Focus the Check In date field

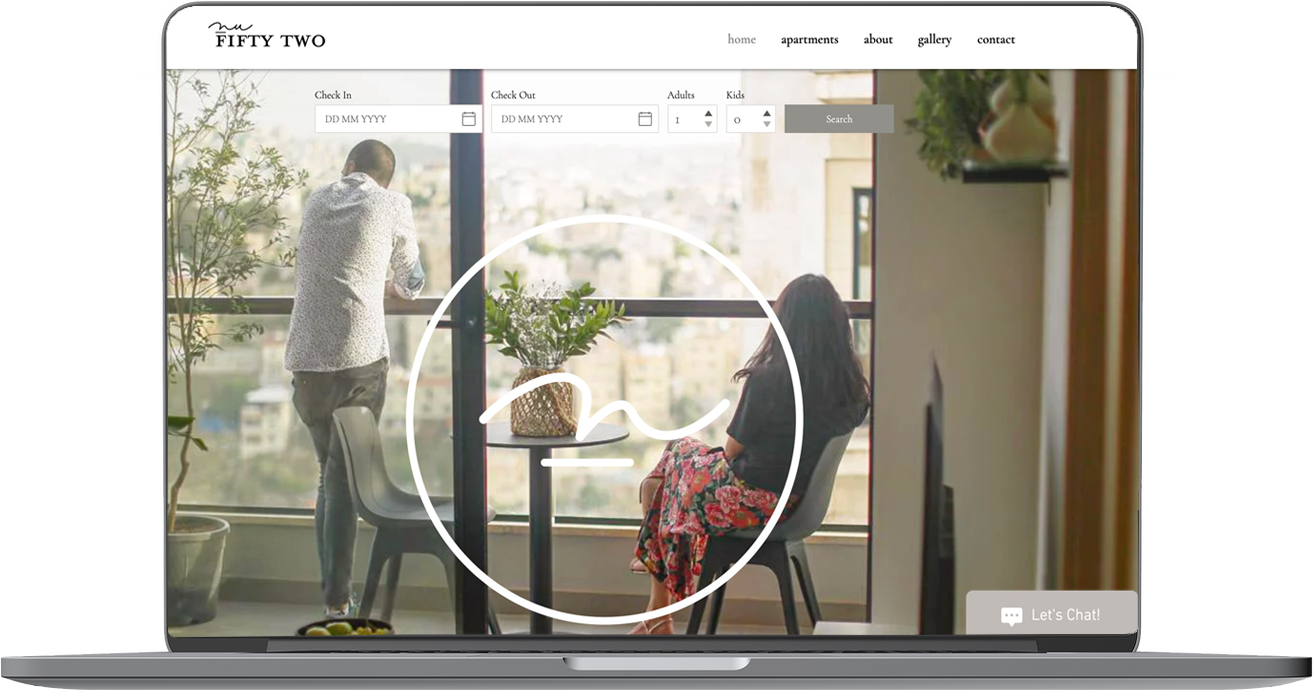pyautogui.click(x=398, y=119)
